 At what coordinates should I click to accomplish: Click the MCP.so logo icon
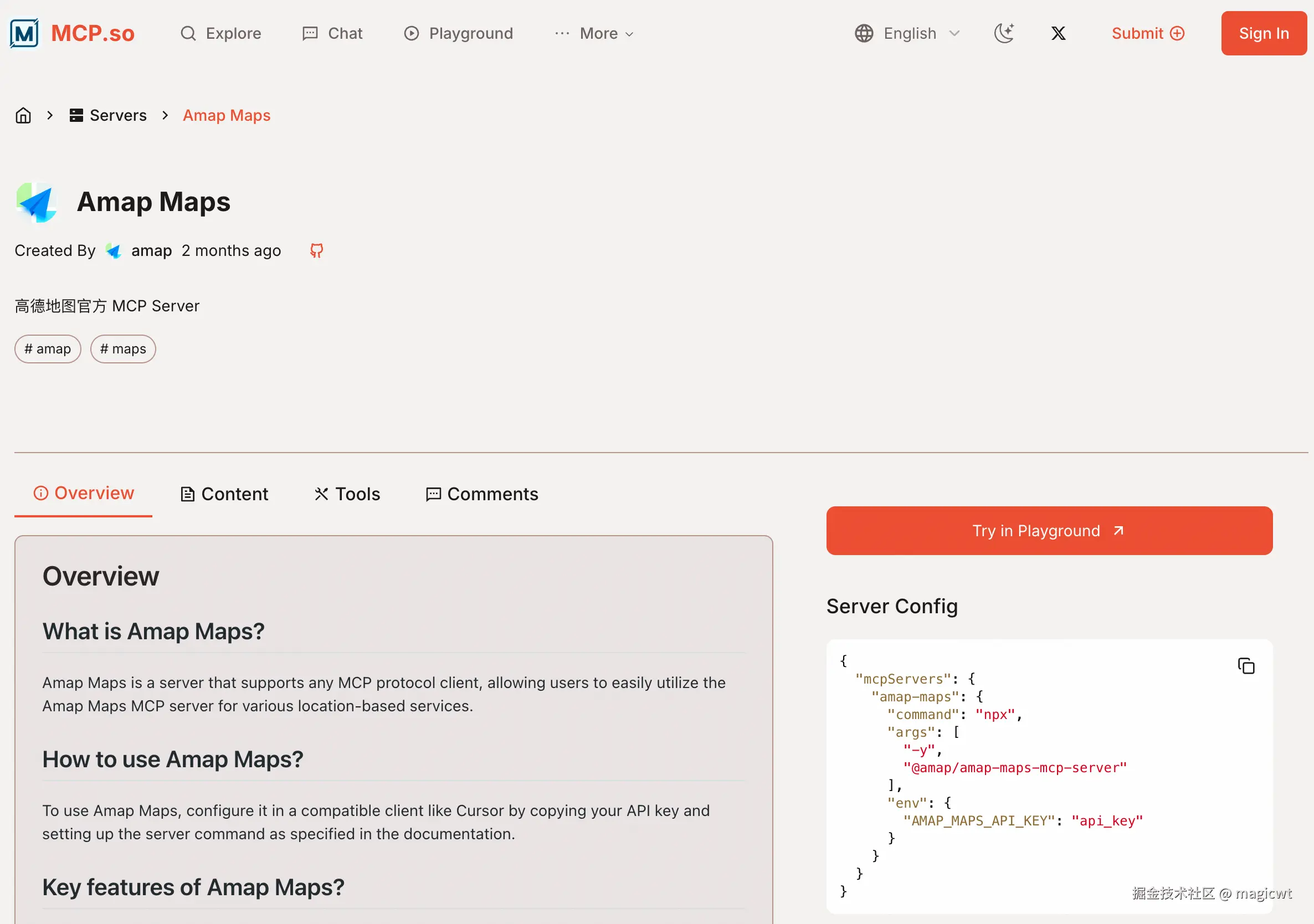[x=24, y=33]
